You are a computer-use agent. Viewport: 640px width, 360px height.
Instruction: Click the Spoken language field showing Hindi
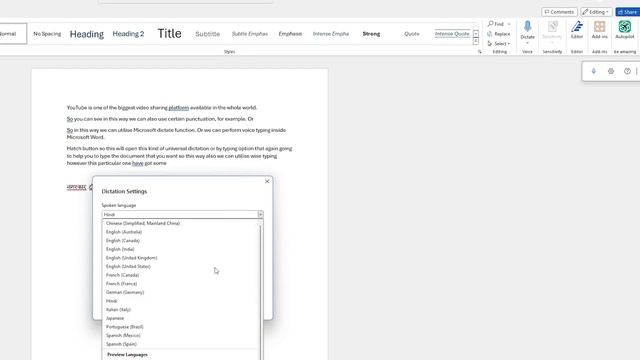click(x=180, y=214)
